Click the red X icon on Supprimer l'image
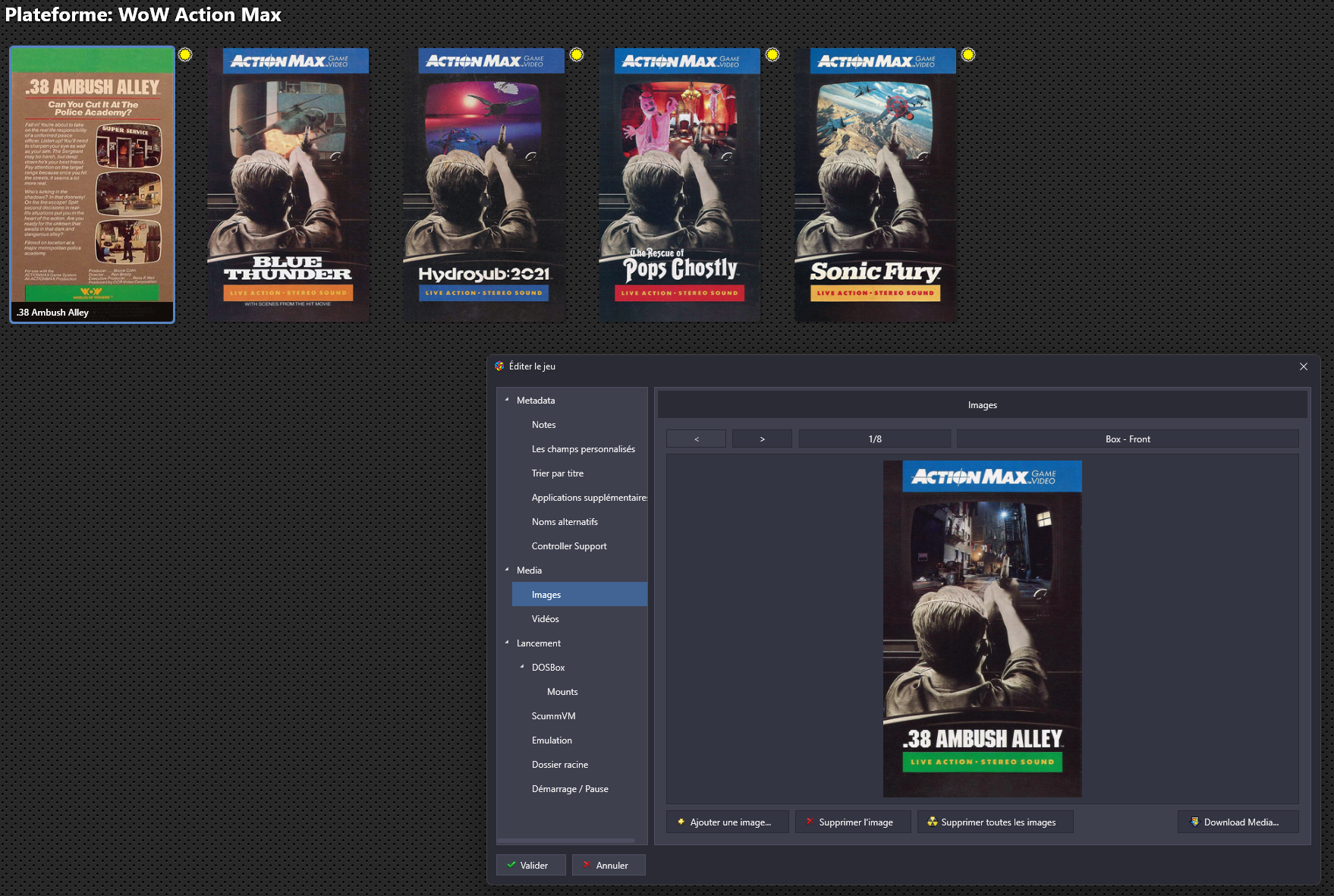 810,822
